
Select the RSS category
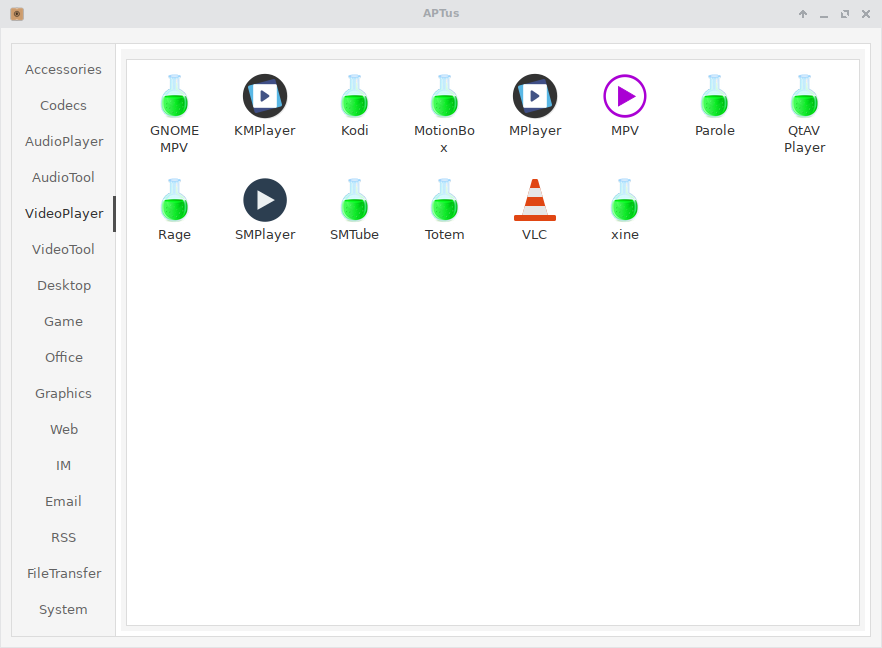pyautogui.click(x=64, y=537)
